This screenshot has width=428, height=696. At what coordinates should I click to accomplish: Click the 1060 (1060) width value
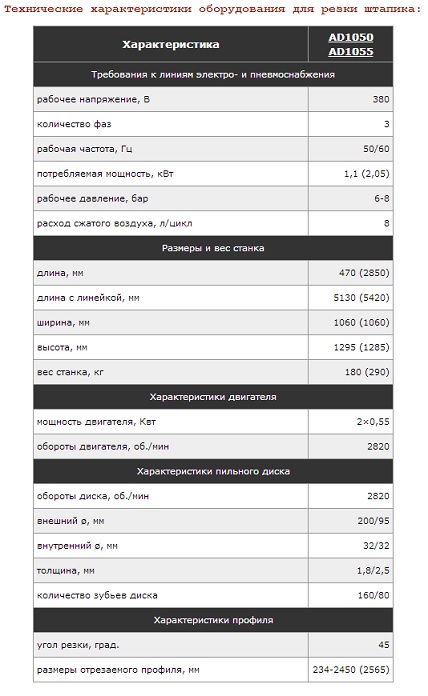pyautogui.click(x=361, y=323)
